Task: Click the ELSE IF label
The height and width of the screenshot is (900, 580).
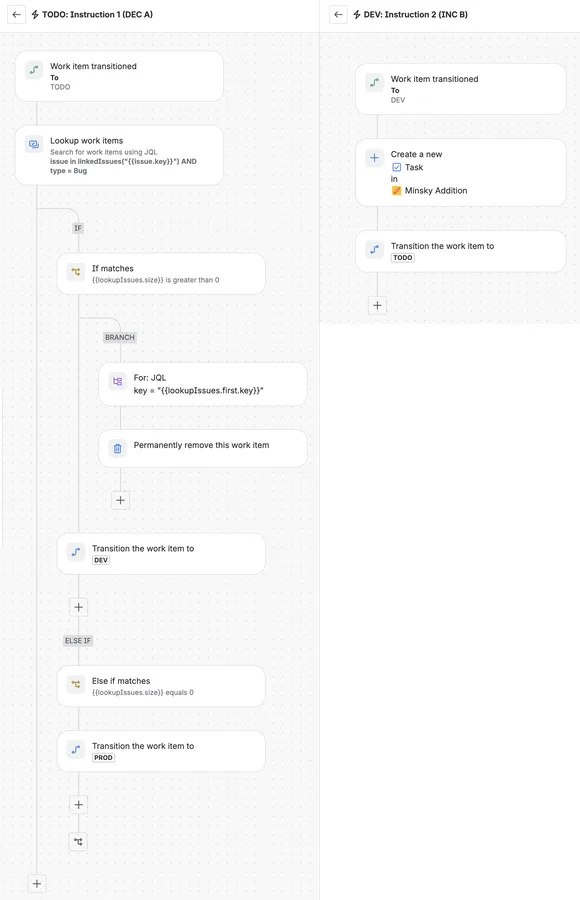Action: point(78,641)
